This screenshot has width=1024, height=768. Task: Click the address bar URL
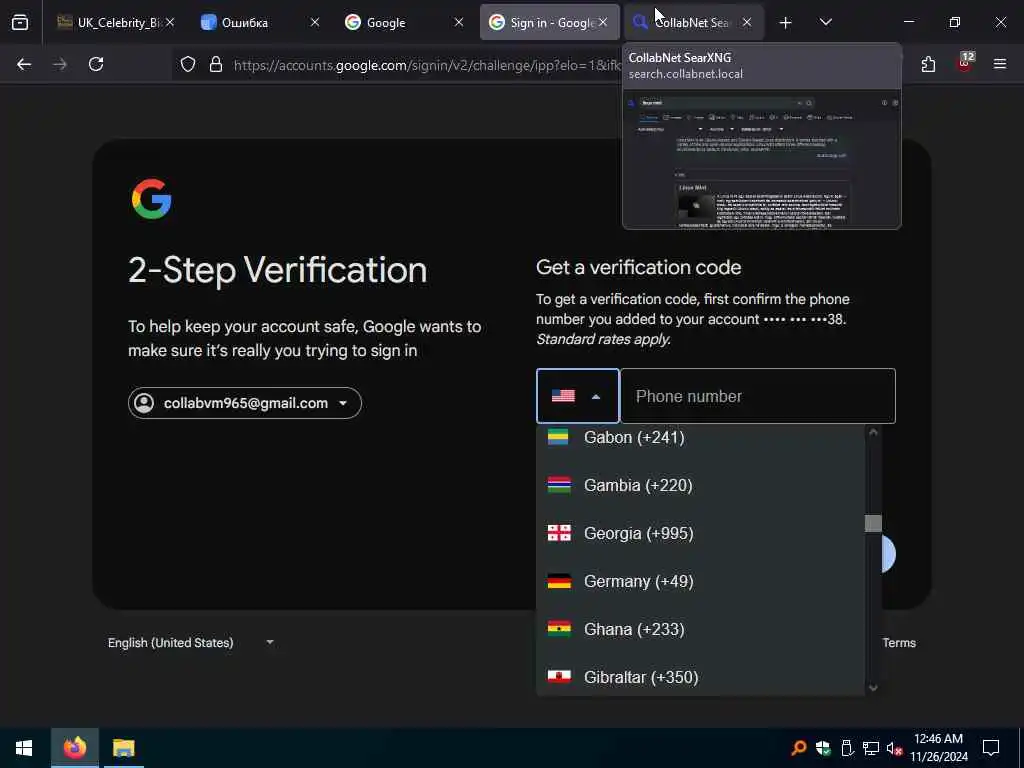coord(426,65)
